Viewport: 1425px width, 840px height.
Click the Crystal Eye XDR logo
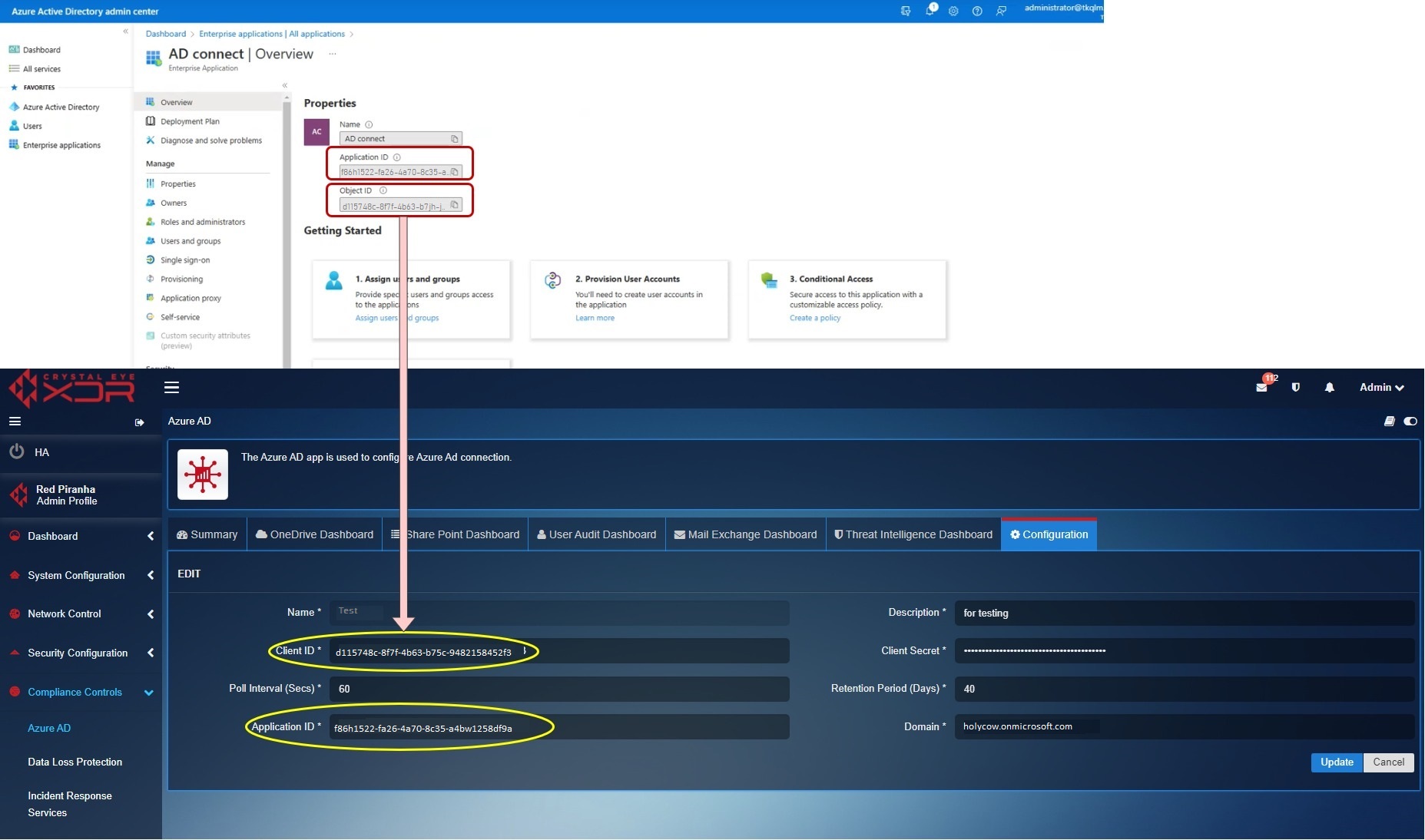pyautogui.click(x=71, y=389)
